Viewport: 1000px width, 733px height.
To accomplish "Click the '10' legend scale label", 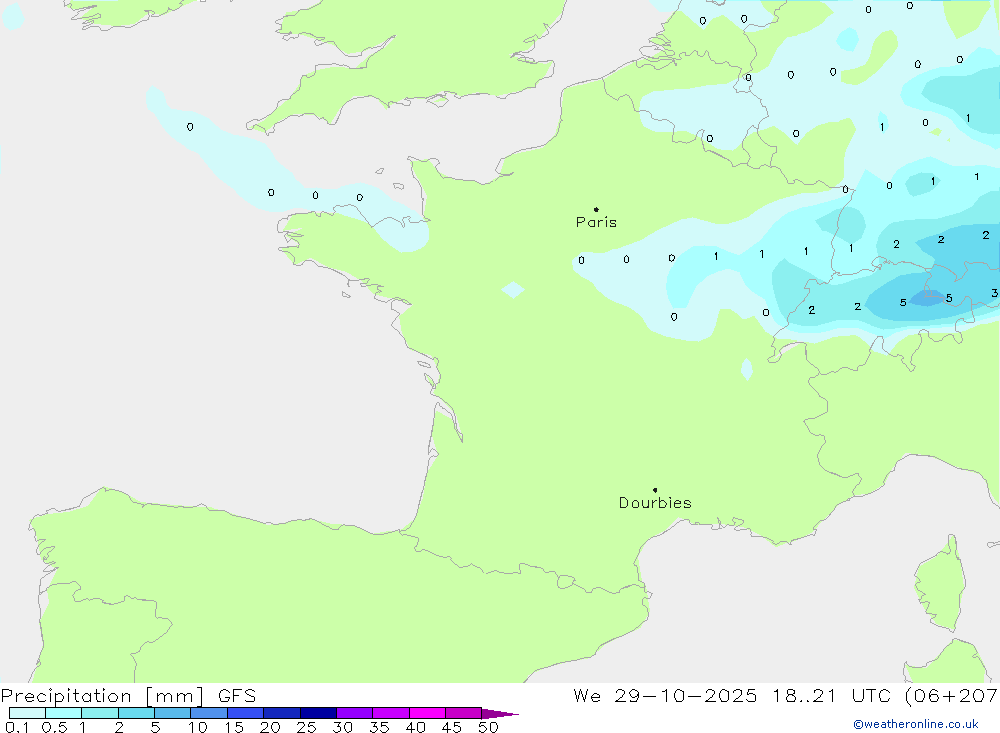I will click(x=198, y=727).
